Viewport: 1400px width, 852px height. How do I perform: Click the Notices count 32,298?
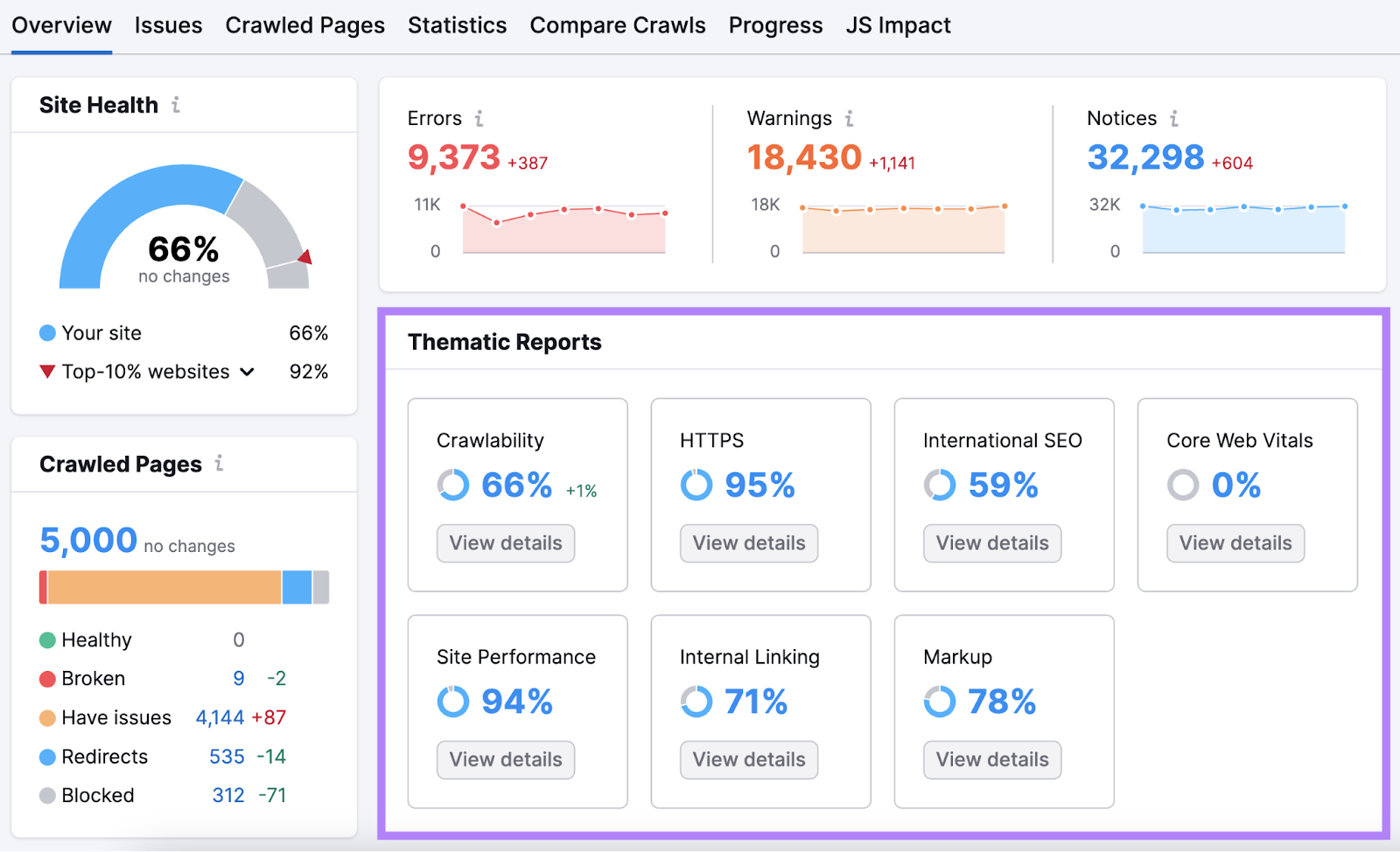click(1145, 157)
